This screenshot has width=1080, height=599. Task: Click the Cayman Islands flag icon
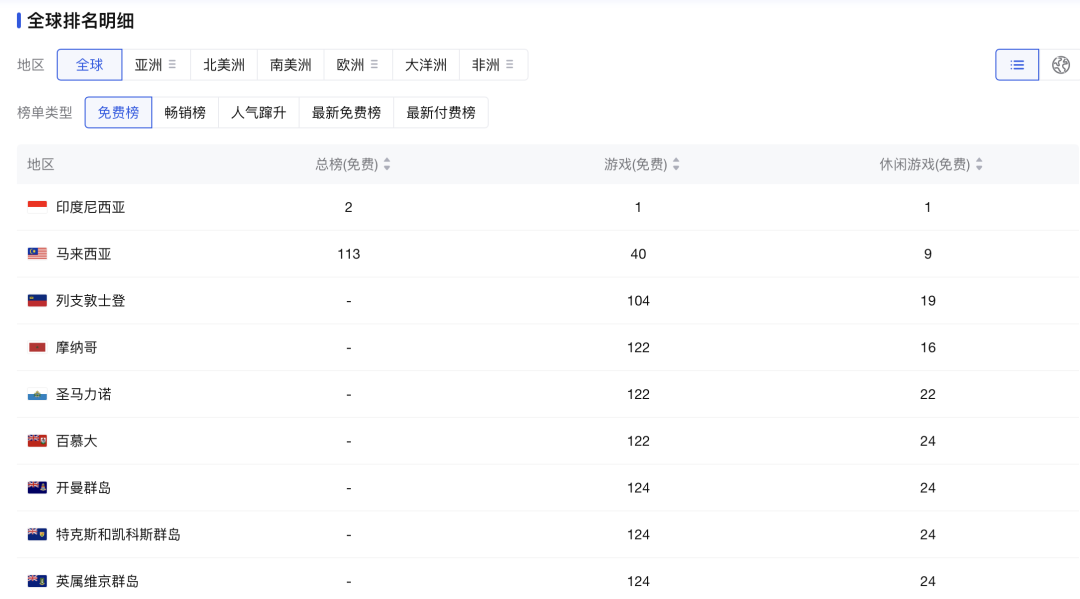(x=37, y=488)
